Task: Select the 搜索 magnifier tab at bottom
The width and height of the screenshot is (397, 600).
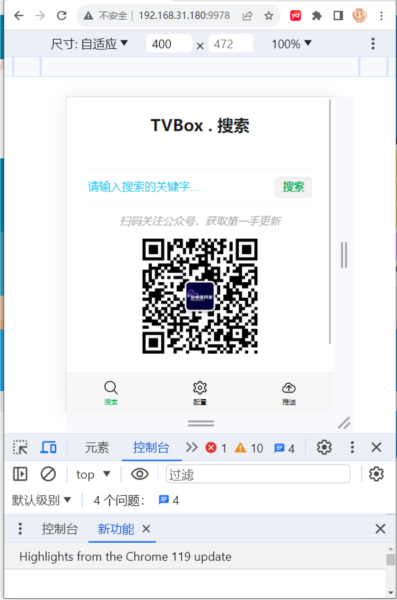Action: point(111,393)
